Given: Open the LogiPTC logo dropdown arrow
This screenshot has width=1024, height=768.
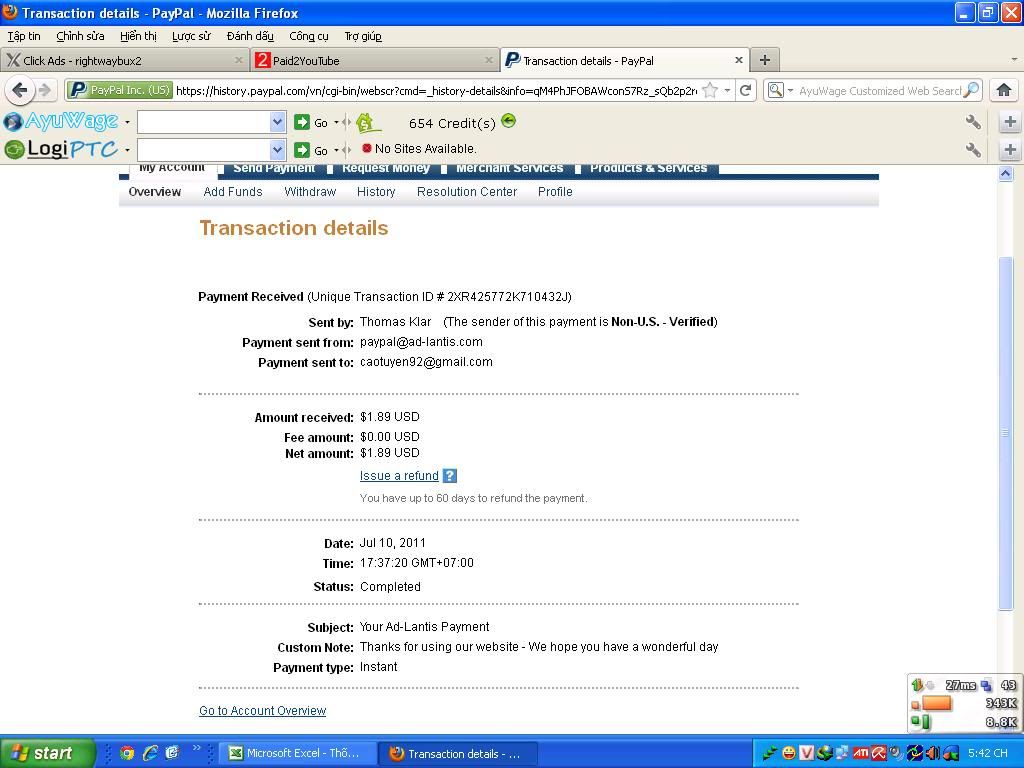Looking at the screenshot, I should pos(127,150).
